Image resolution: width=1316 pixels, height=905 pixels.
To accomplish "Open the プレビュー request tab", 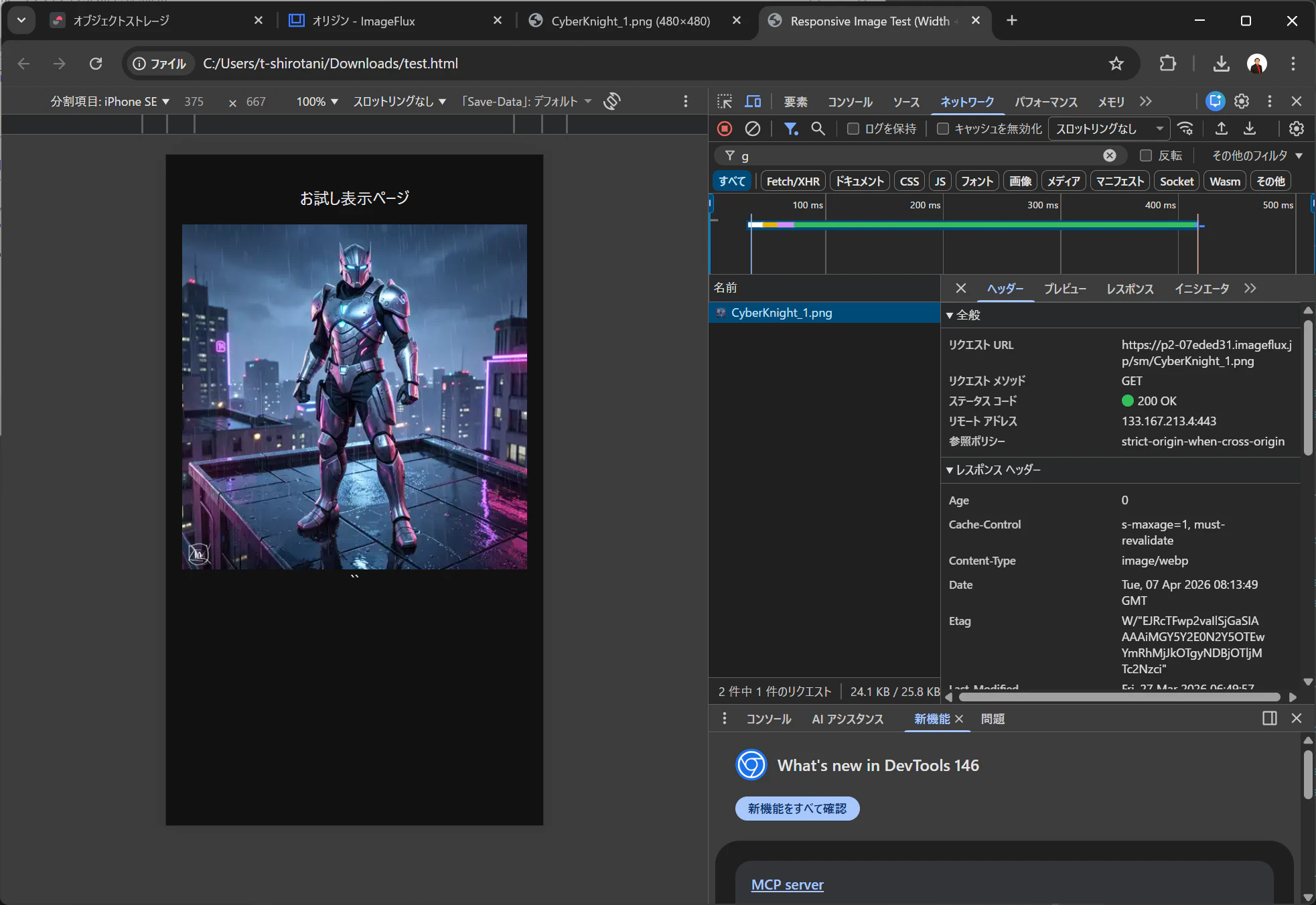I will [x=1065, y=289].
